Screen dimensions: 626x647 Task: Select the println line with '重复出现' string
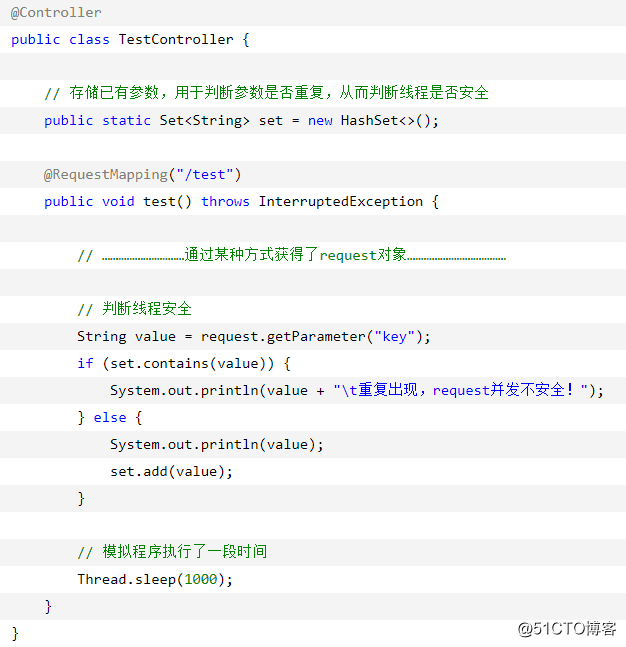click(357, 390)
